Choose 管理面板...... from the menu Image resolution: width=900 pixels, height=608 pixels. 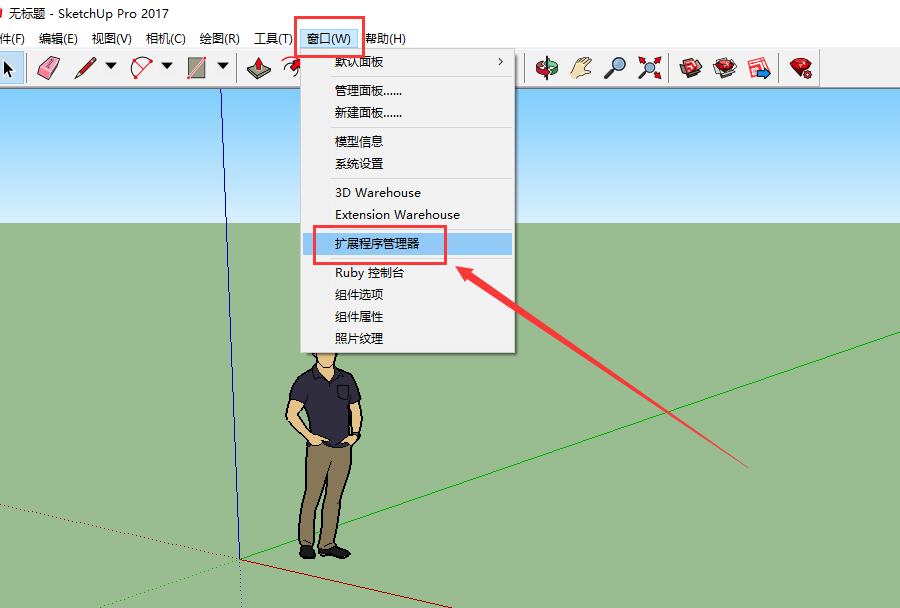click(x=406, y=91)
